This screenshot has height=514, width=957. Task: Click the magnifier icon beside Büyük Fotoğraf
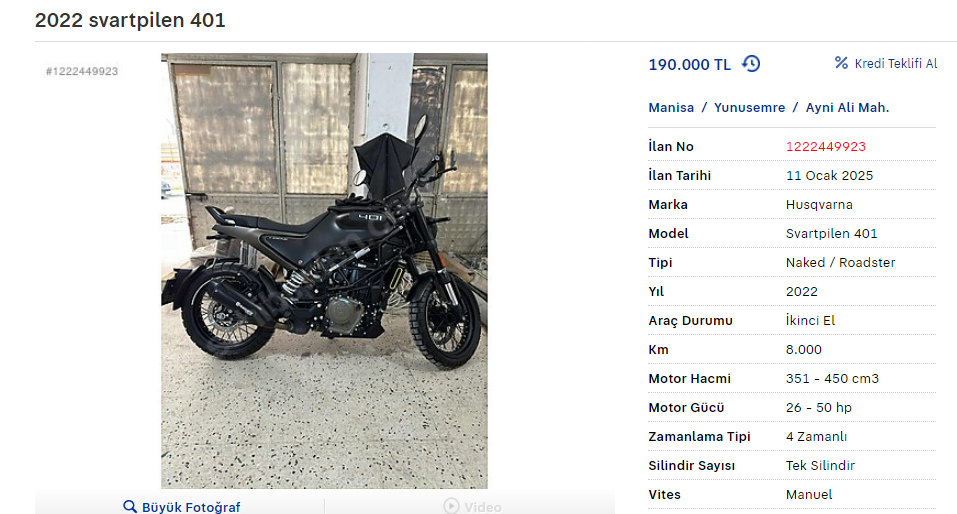click(129, 507)
